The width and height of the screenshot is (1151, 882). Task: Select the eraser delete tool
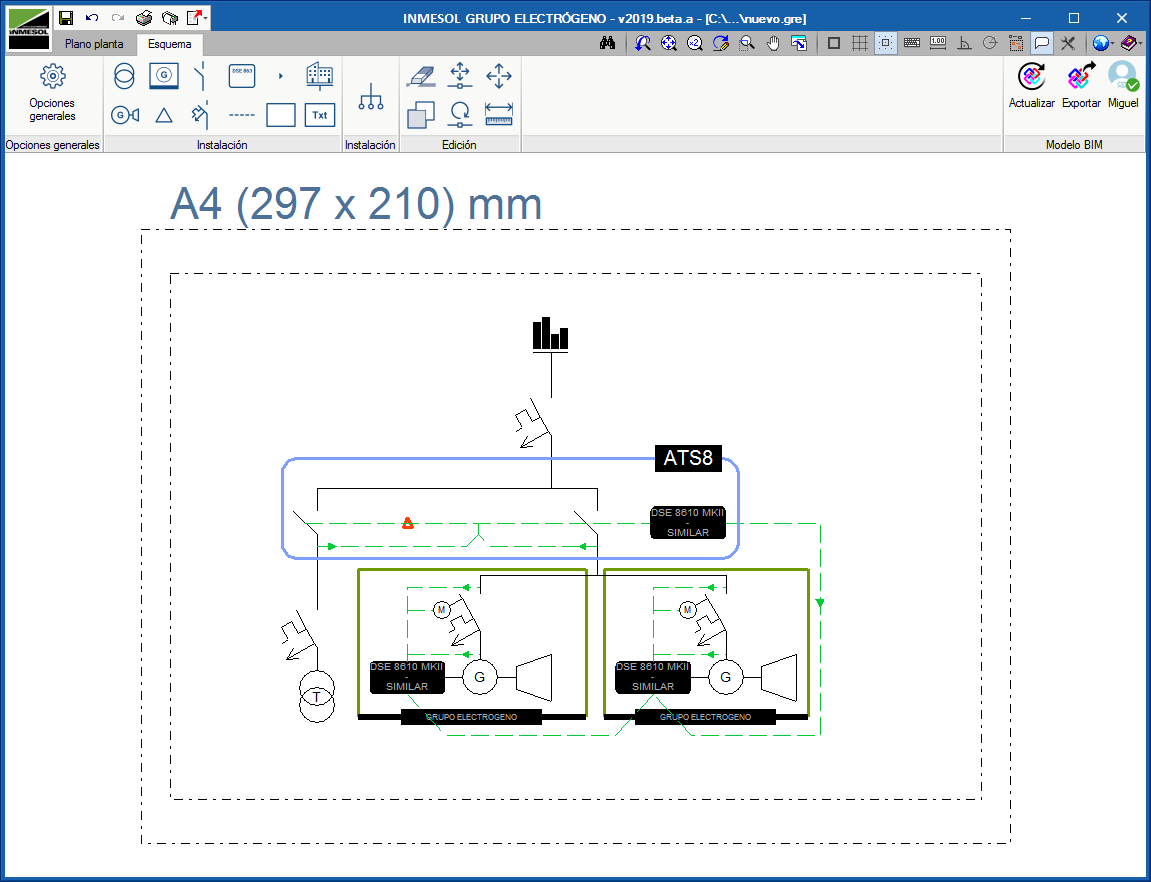pyautogui.click(x=421, y=76)
